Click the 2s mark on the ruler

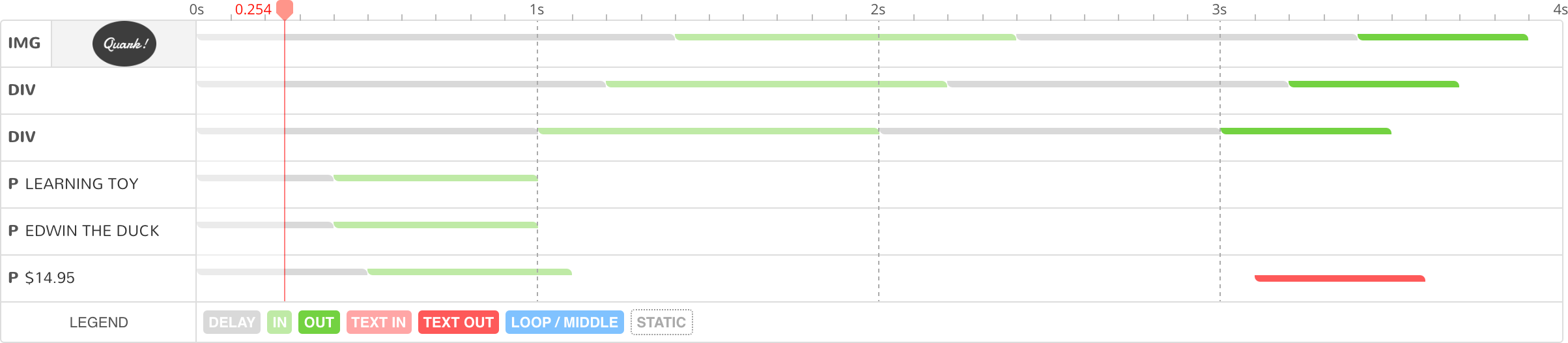pos(878,10)
